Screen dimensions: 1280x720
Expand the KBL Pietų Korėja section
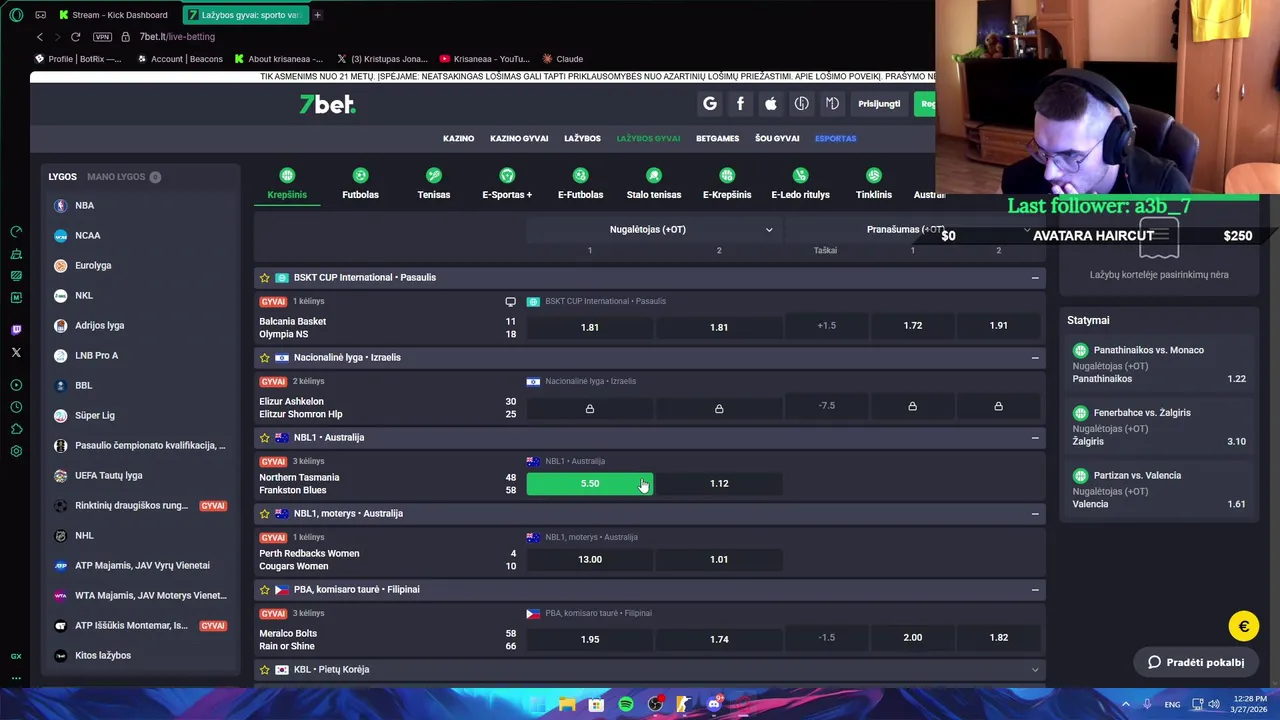click(1035, 670)
